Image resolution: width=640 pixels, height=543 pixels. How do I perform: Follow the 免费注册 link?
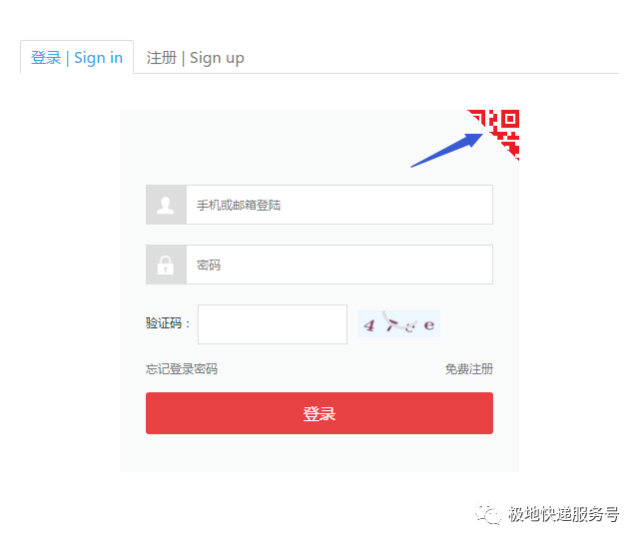469,369
